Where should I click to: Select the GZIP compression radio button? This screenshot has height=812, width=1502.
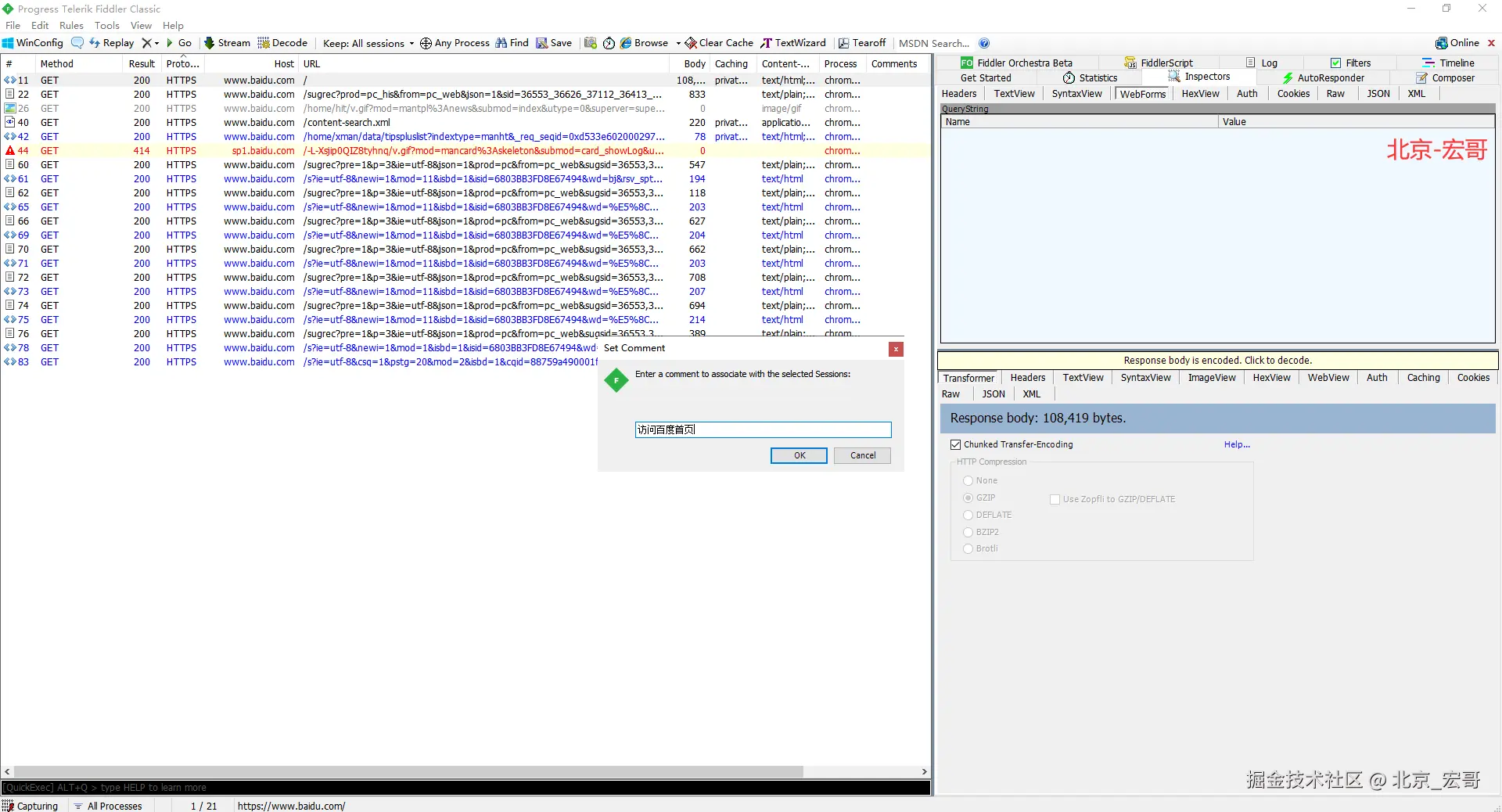[968, 498]
